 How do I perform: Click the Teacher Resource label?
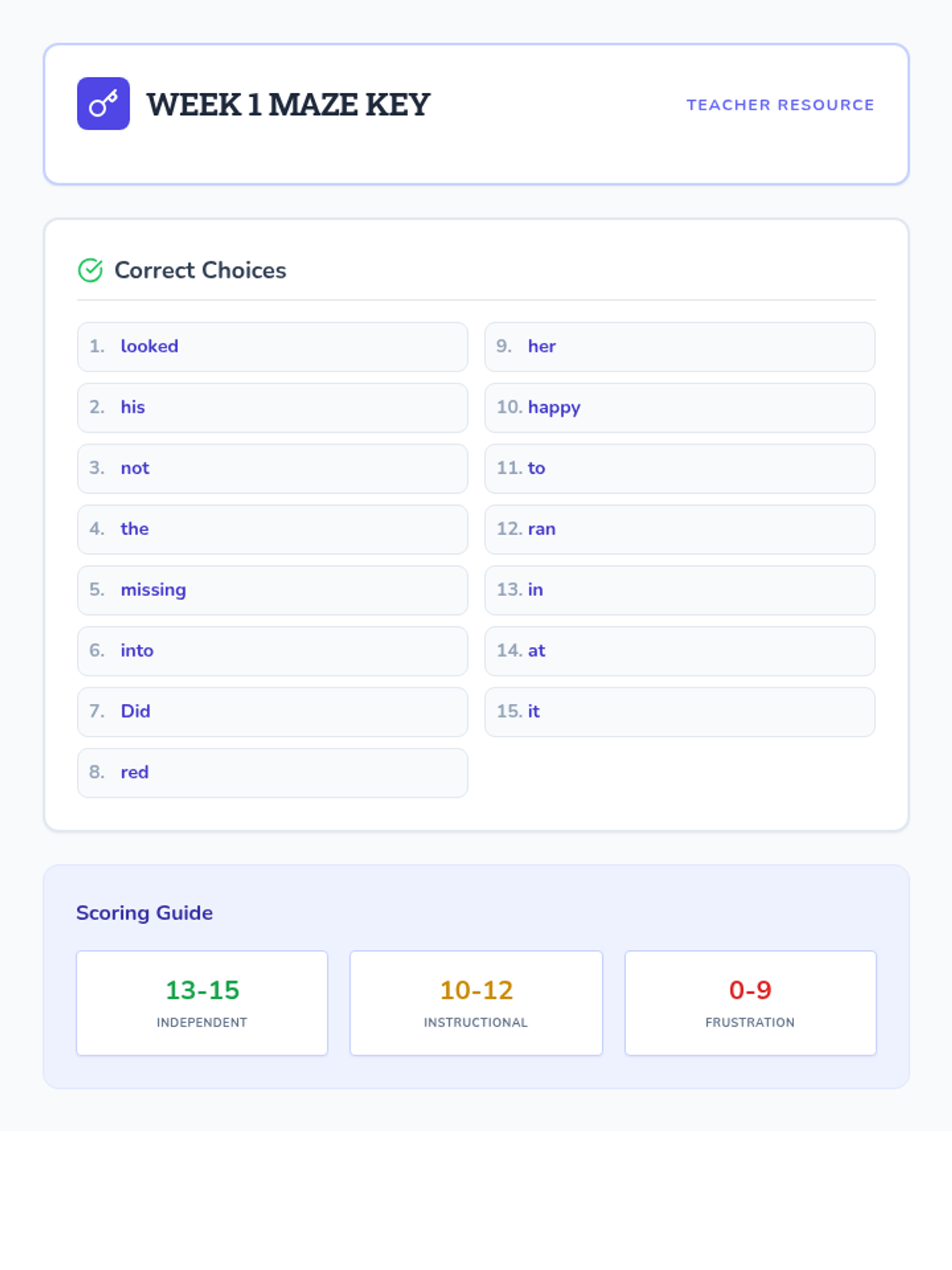click(780, 105)
